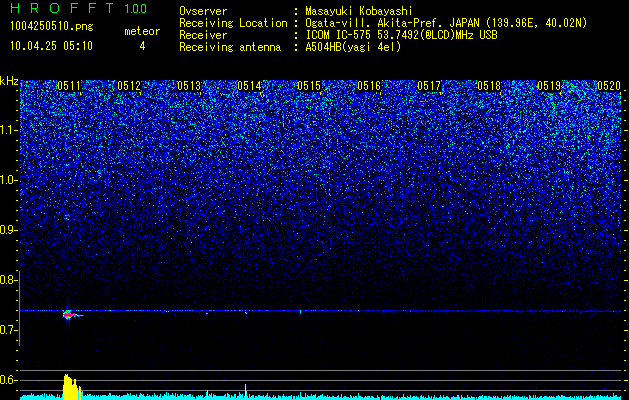Click the 0511 time marker
Image resolution: width=629 pixels, height=400 pixels.
[69, 86]
